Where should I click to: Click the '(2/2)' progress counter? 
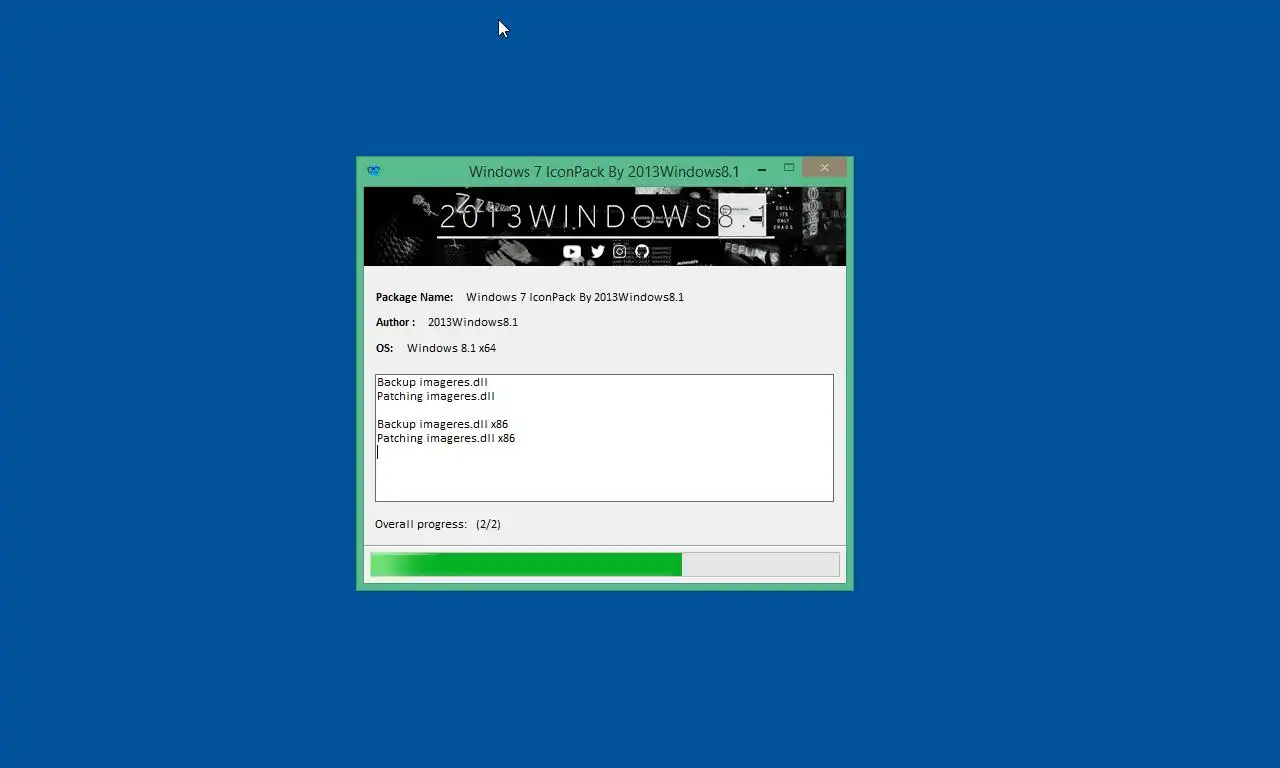pyautogui.click(x=488, y=524)
